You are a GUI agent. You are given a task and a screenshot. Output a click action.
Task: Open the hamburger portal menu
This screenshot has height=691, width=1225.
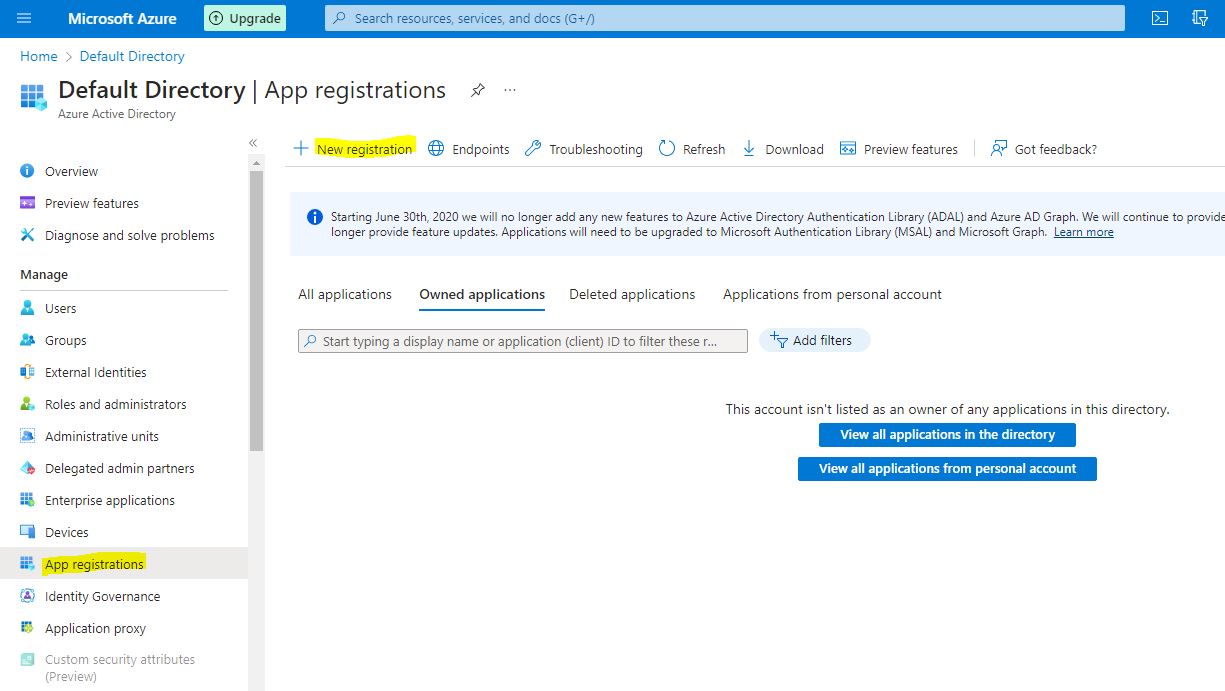click(25, 18)
